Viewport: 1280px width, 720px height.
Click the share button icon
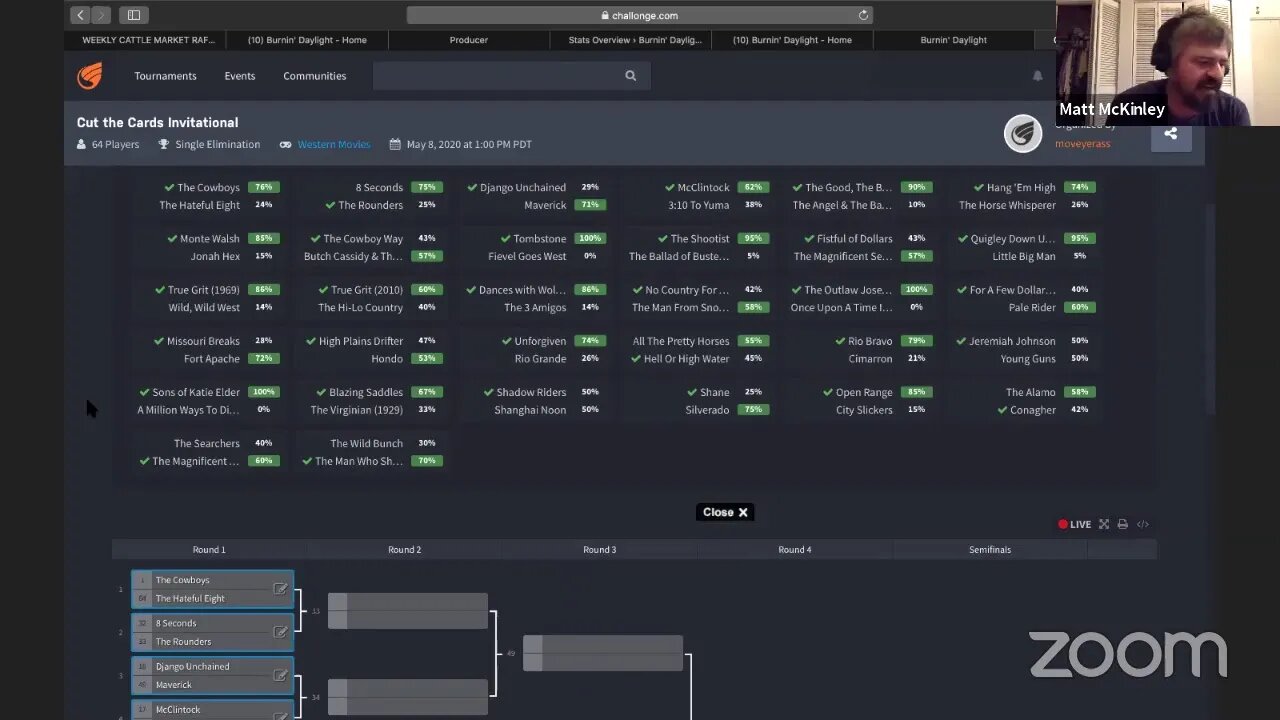click(x=1171, y=133)
